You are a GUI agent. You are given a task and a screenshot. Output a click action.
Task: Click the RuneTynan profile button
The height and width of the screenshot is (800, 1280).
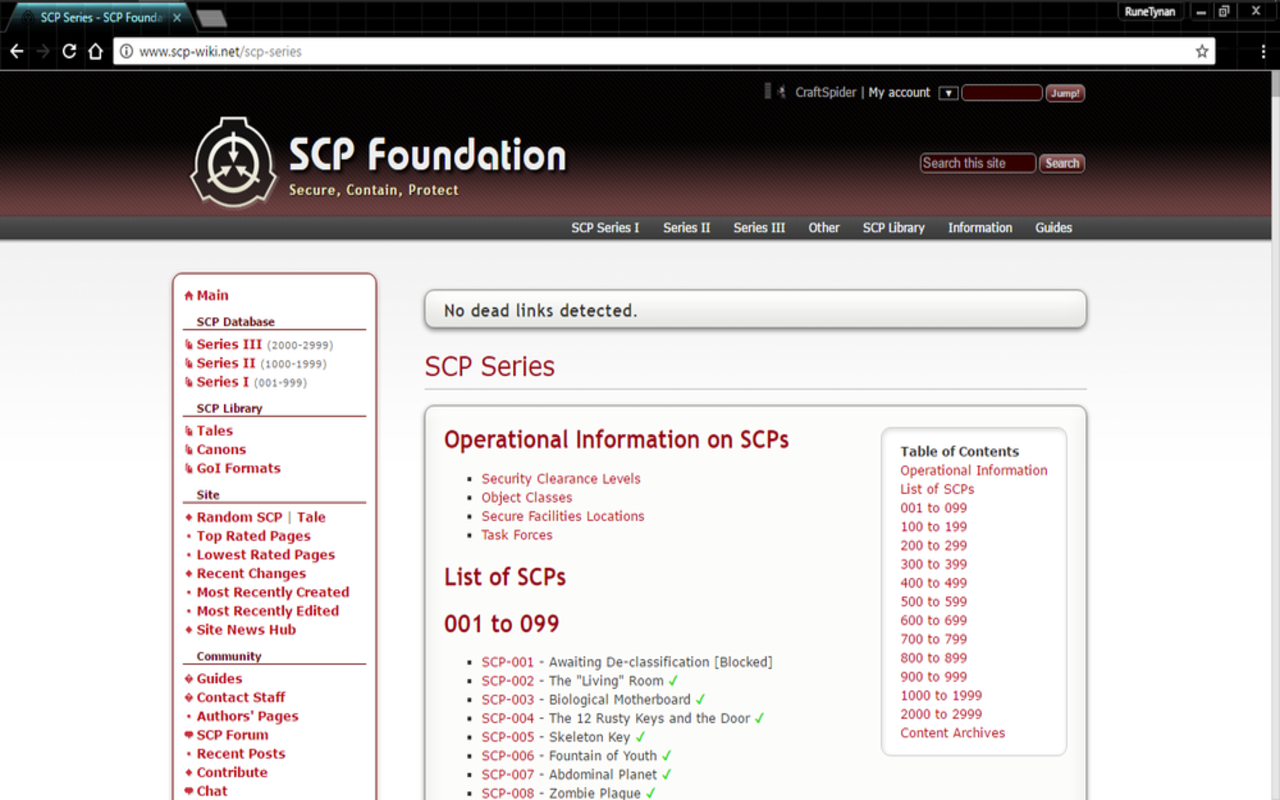1150,11
